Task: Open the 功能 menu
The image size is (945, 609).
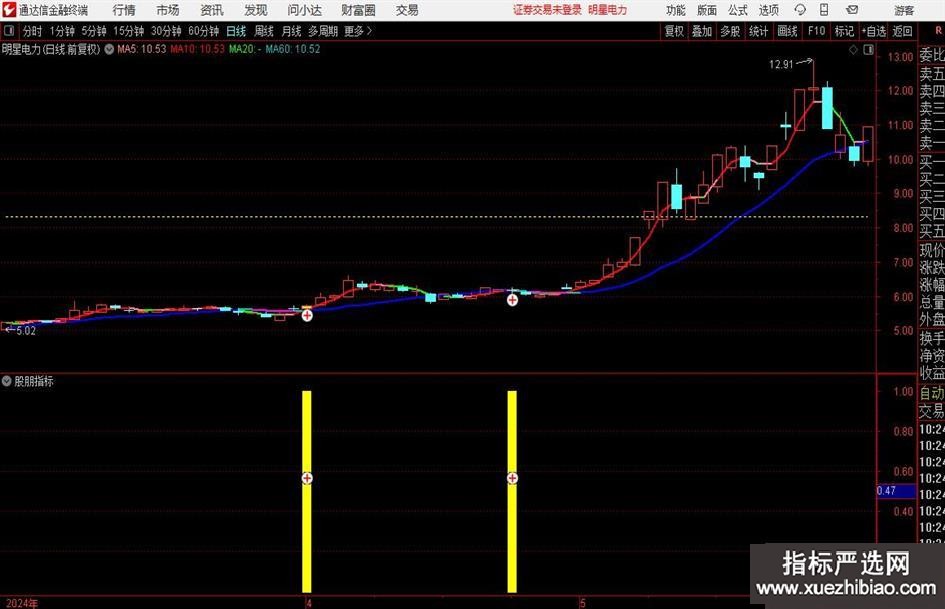Action: pyautogui.click(x=676, y=10)
